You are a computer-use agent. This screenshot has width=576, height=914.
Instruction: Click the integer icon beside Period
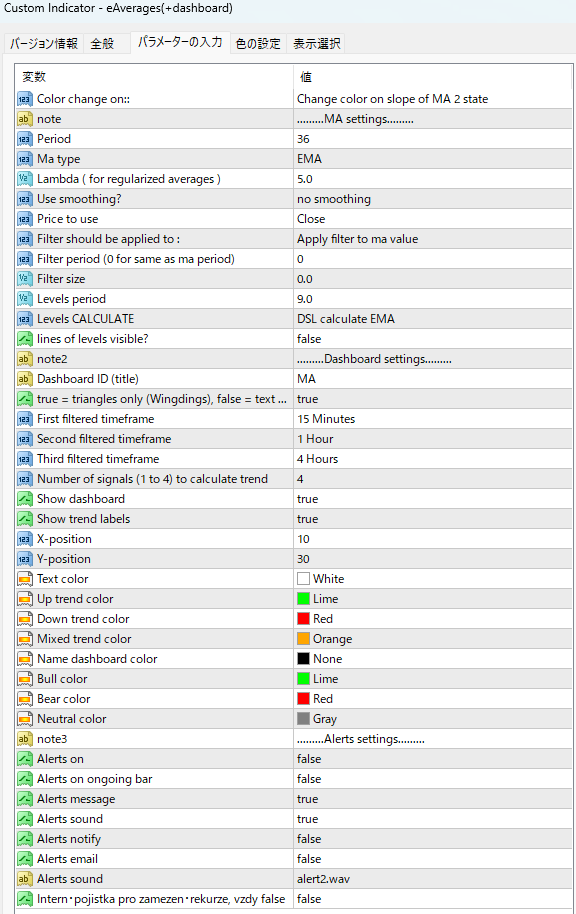24,139
